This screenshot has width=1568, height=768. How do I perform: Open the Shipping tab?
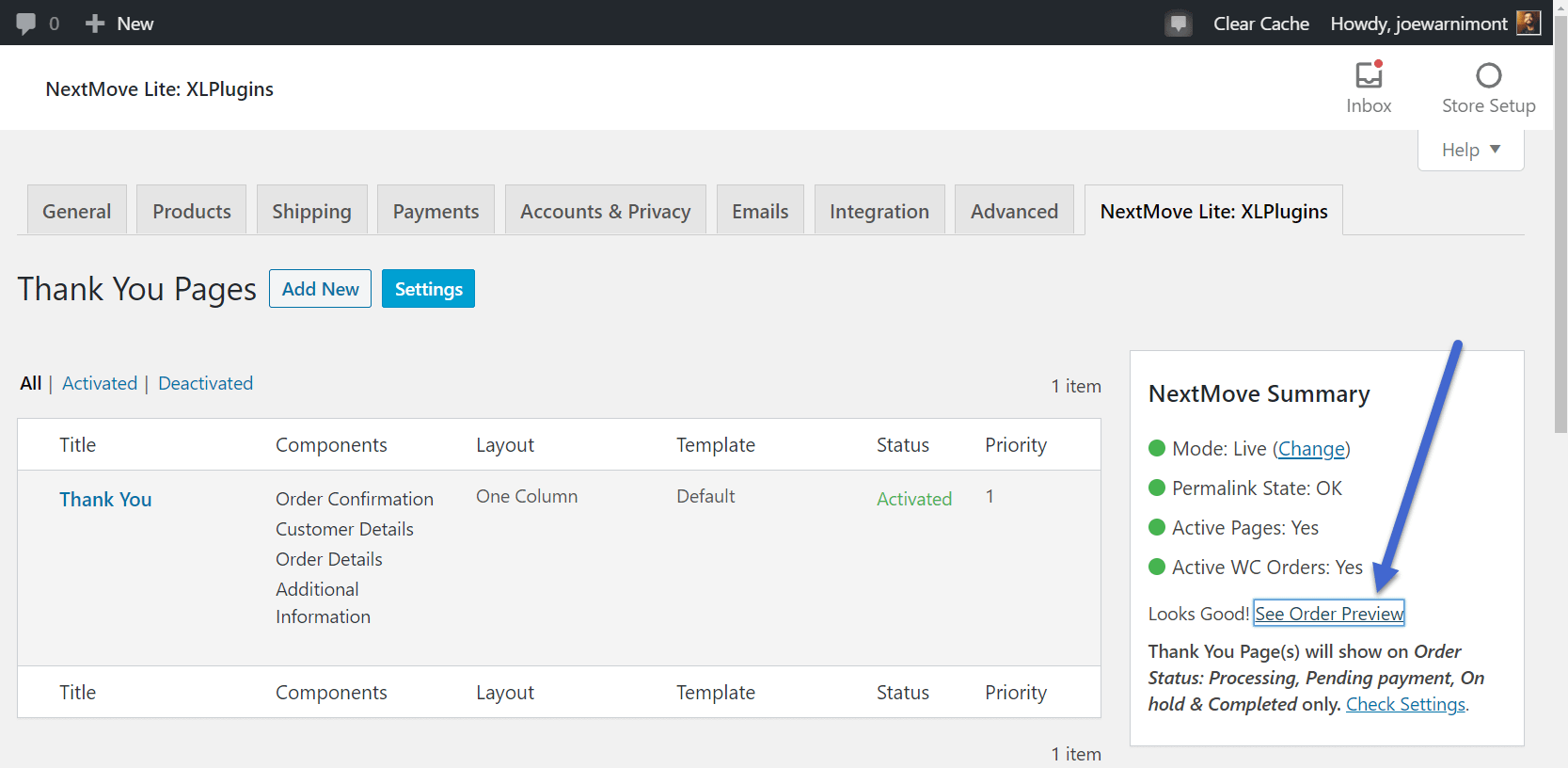coord(311,211)
